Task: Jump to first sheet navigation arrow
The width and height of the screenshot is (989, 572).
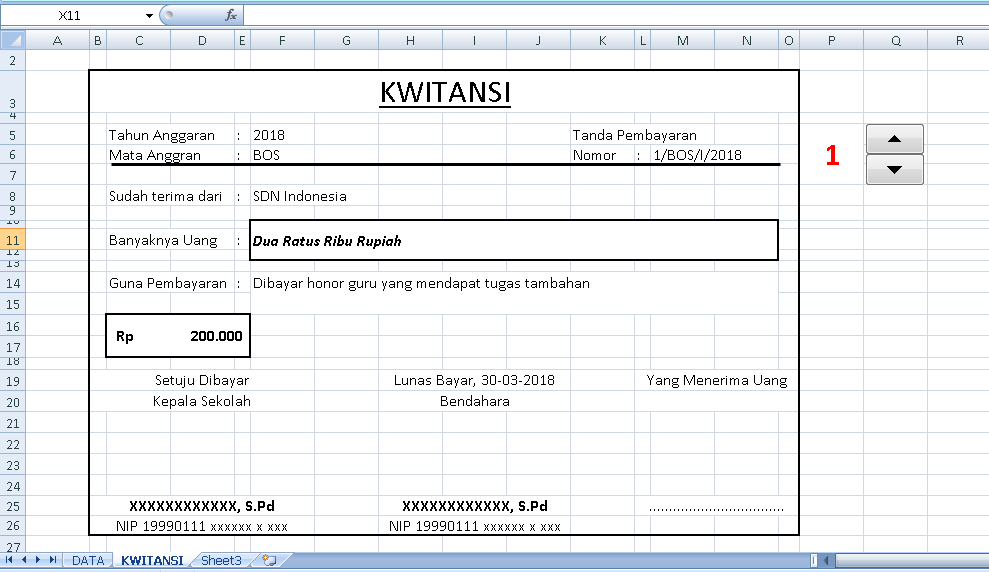Action: coord(9,560)
